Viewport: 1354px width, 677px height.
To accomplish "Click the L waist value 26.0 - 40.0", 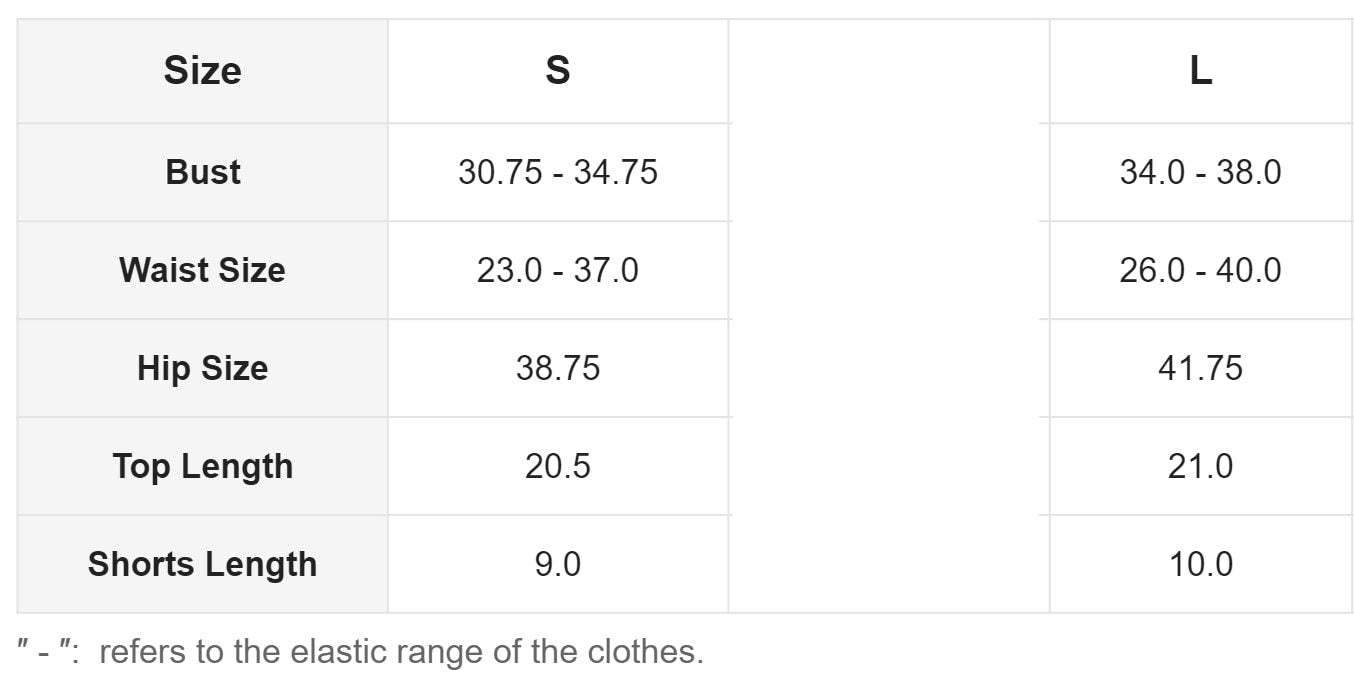I will tap(1200, 270).
